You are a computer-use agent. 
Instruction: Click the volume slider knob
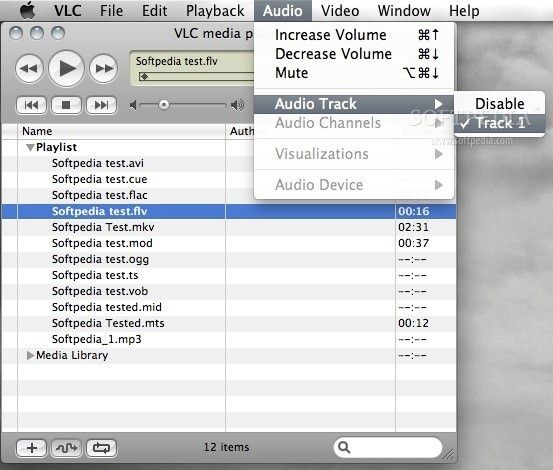click(x=163, y=105)
